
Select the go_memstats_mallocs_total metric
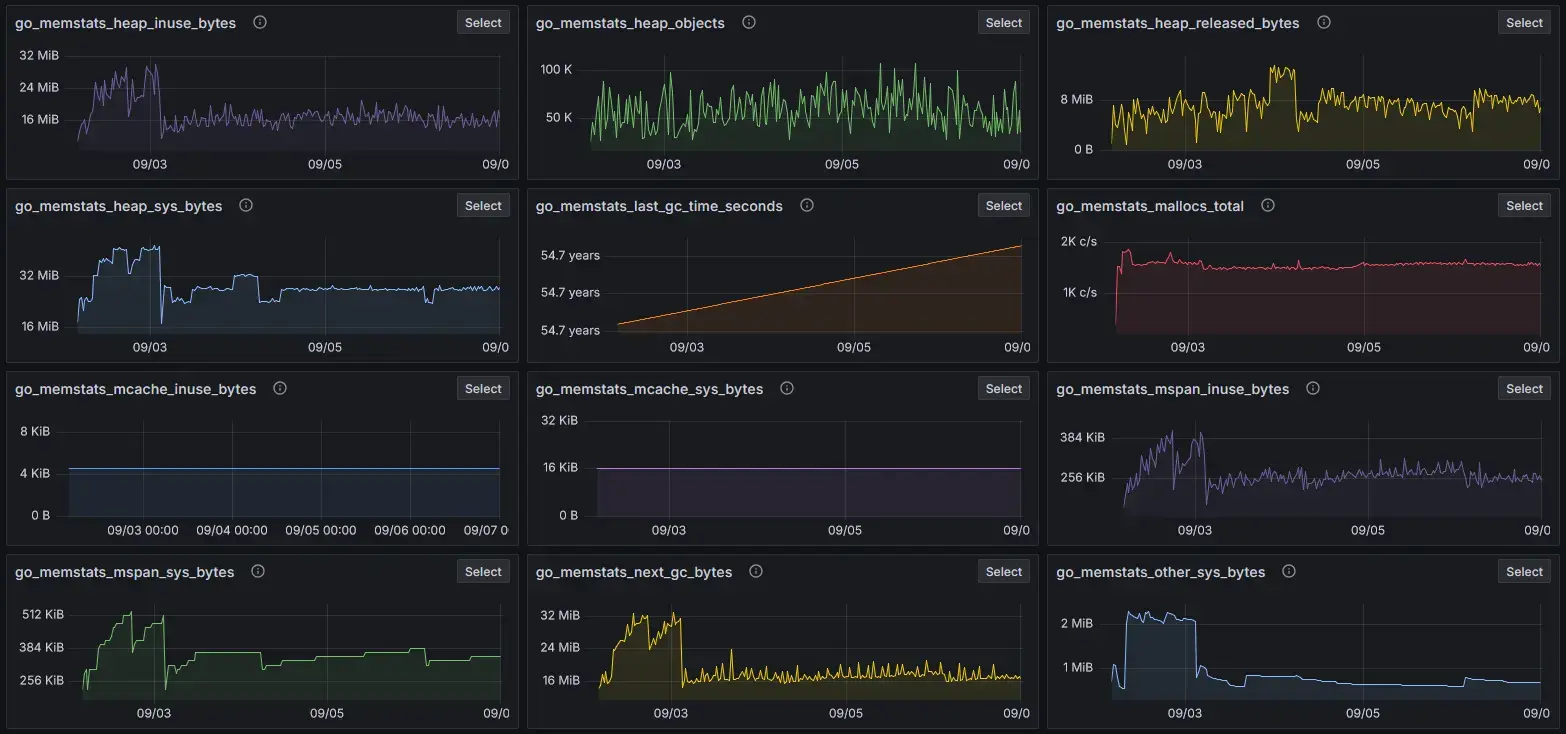[1524, 206]
